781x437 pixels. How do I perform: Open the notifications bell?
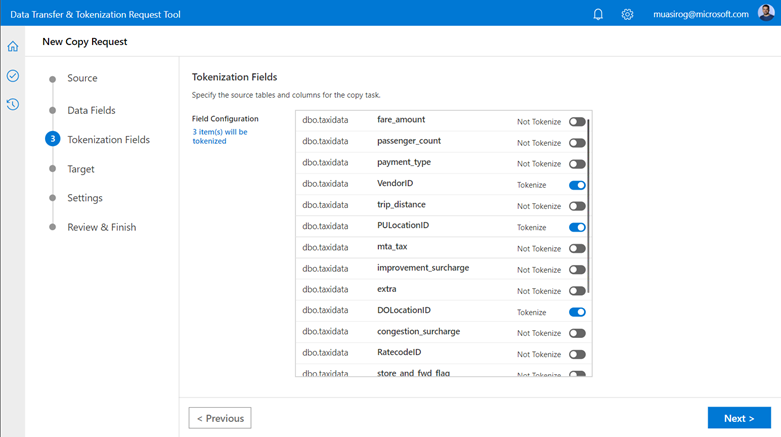click(598, 14)
